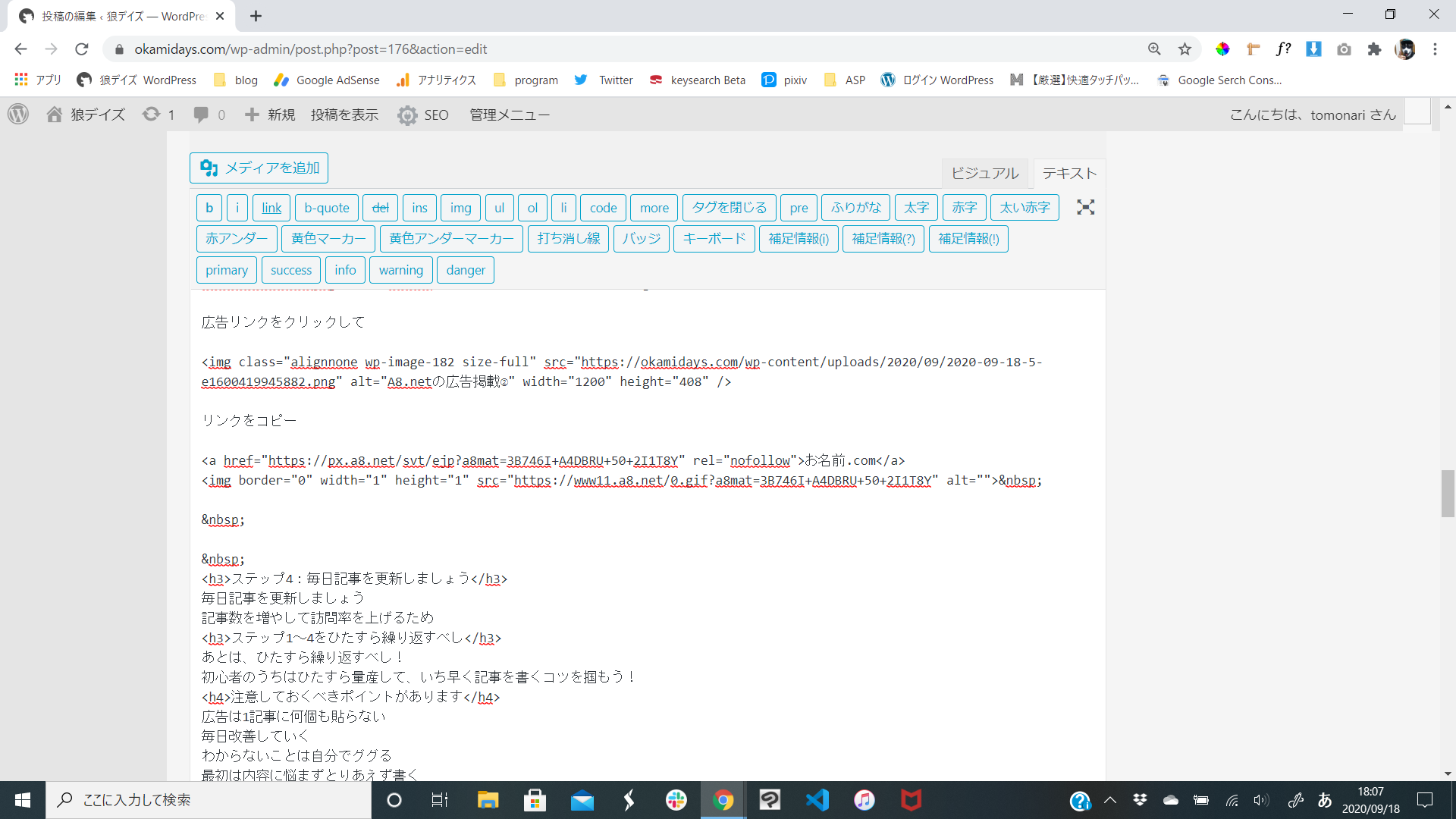The width and height of the screenshot is (1456, 819).
Task: Click the camera screenshot extension icon
Action: coord(1344,49)
